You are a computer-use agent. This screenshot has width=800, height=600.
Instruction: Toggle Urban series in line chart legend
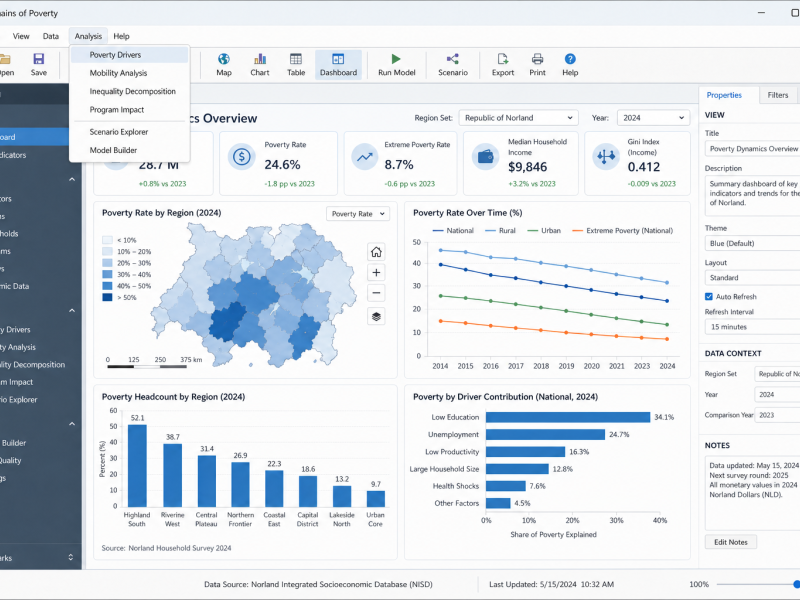tap(544, 231)
